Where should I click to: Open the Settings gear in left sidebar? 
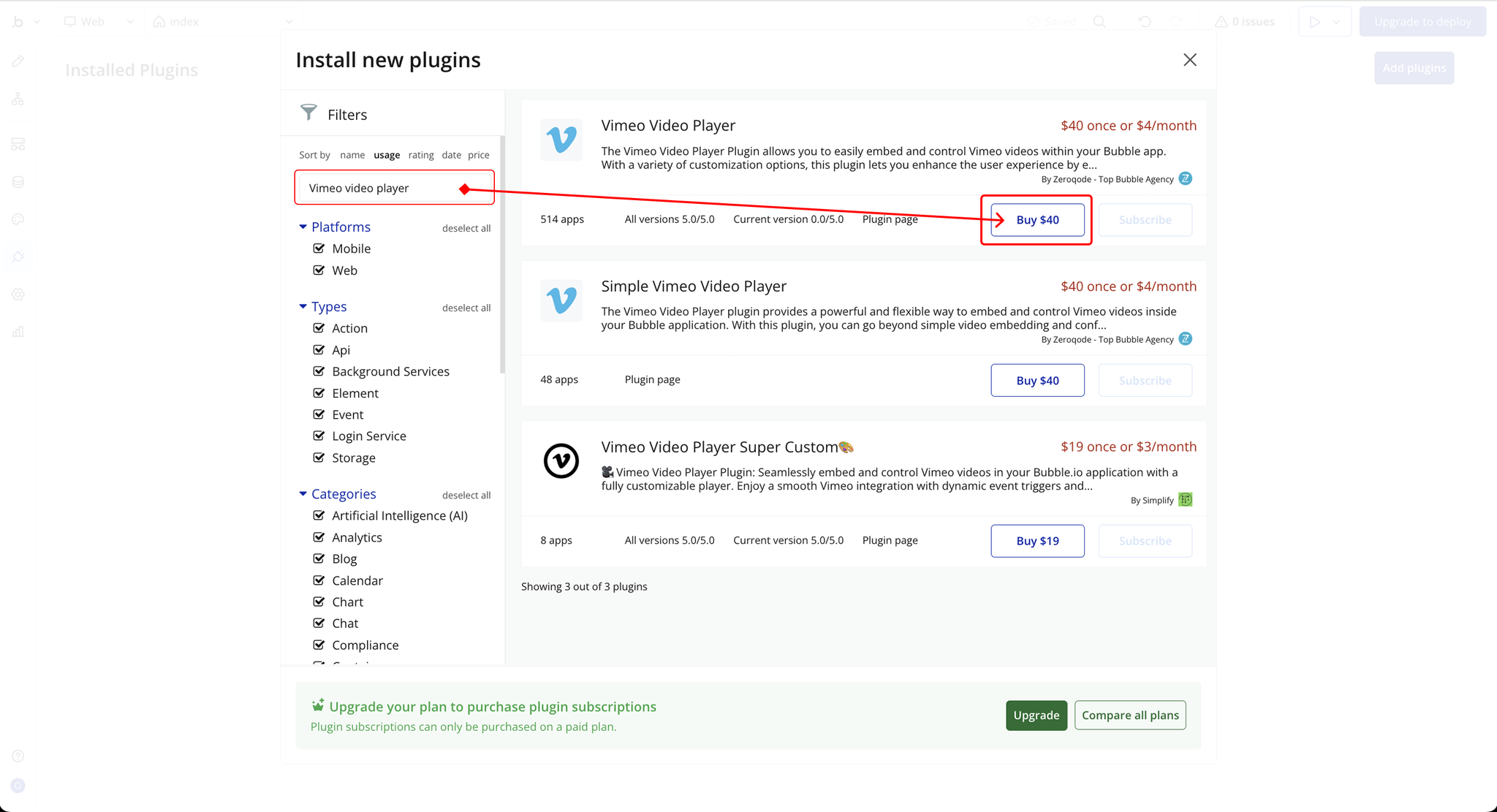(18, 295)
